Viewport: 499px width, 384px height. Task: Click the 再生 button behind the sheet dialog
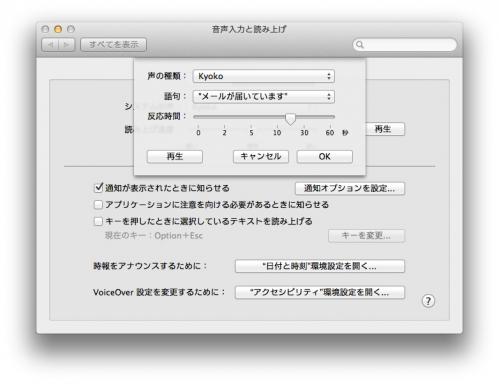(x=385, y=129)
